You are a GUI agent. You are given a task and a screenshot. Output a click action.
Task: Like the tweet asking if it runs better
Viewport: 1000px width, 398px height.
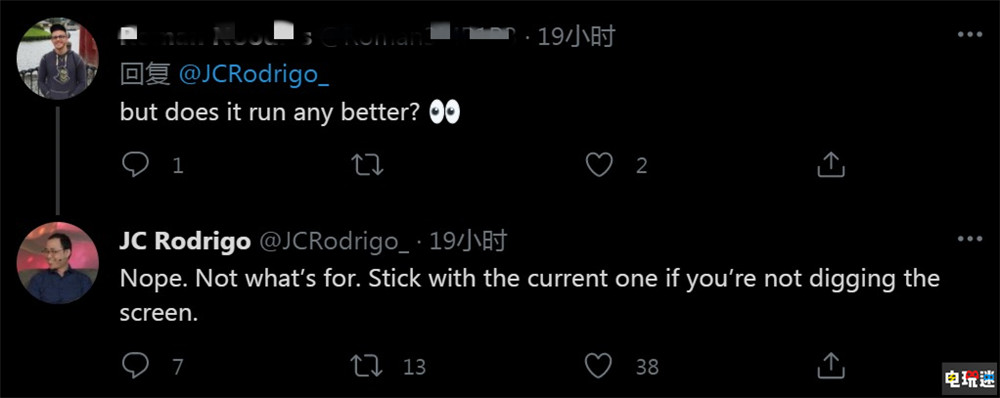coord(599,165)
